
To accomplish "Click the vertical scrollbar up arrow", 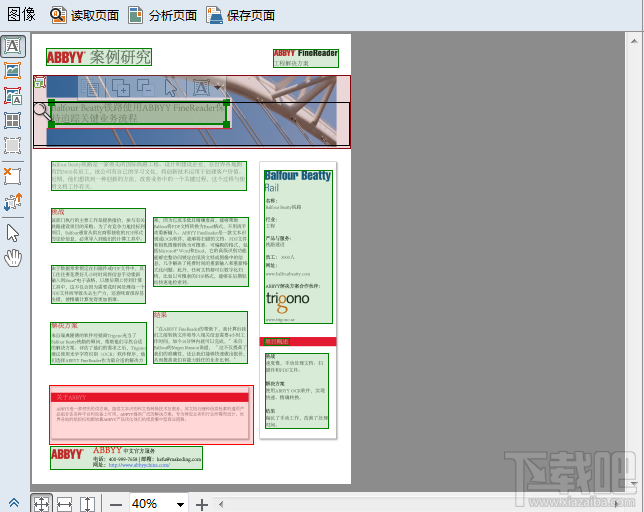I will 634,41.
